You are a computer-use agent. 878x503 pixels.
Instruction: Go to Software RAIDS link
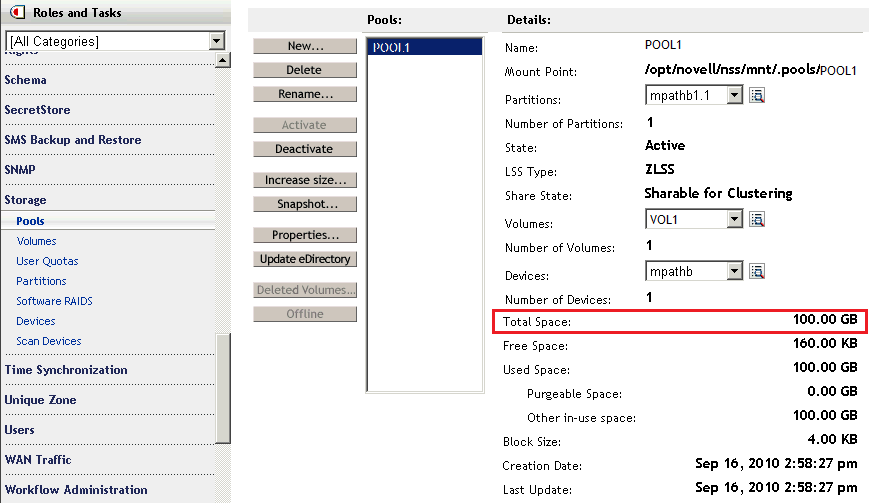(54, 301)
